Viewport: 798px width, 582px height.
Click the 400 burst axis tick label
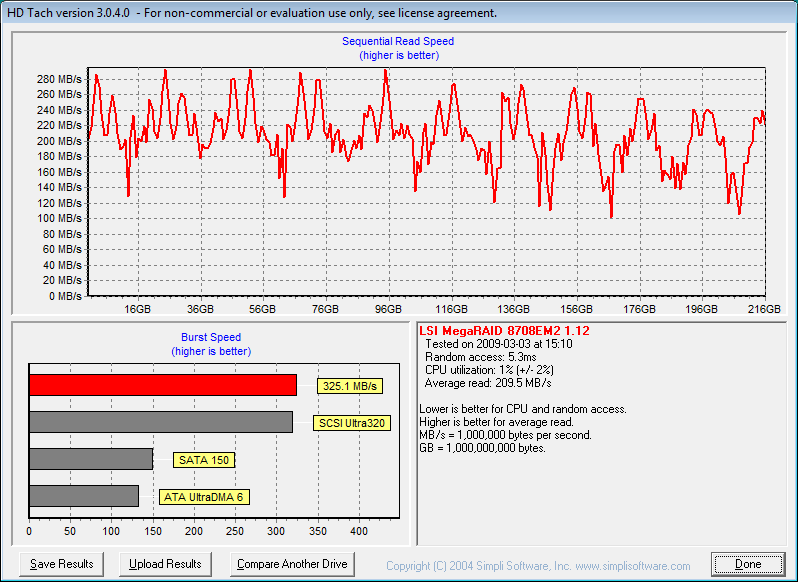click(x=359, y=531)
